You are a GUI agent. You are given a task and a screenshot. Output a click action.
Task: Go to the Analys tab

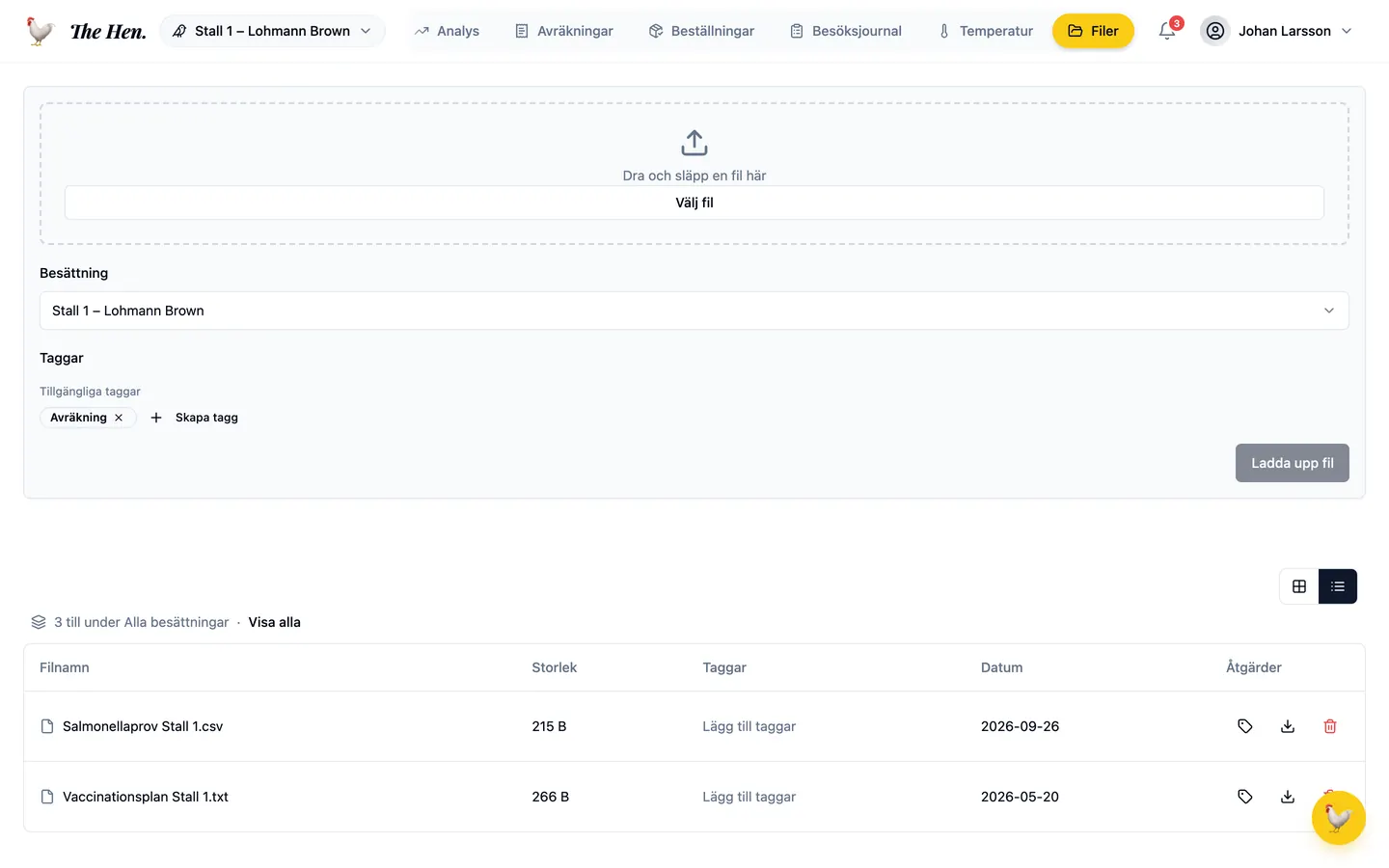(447, 31)
